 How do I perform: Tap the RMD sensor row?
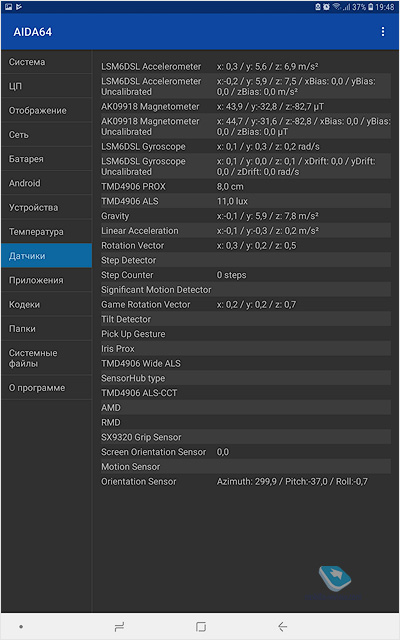[246, 422]
